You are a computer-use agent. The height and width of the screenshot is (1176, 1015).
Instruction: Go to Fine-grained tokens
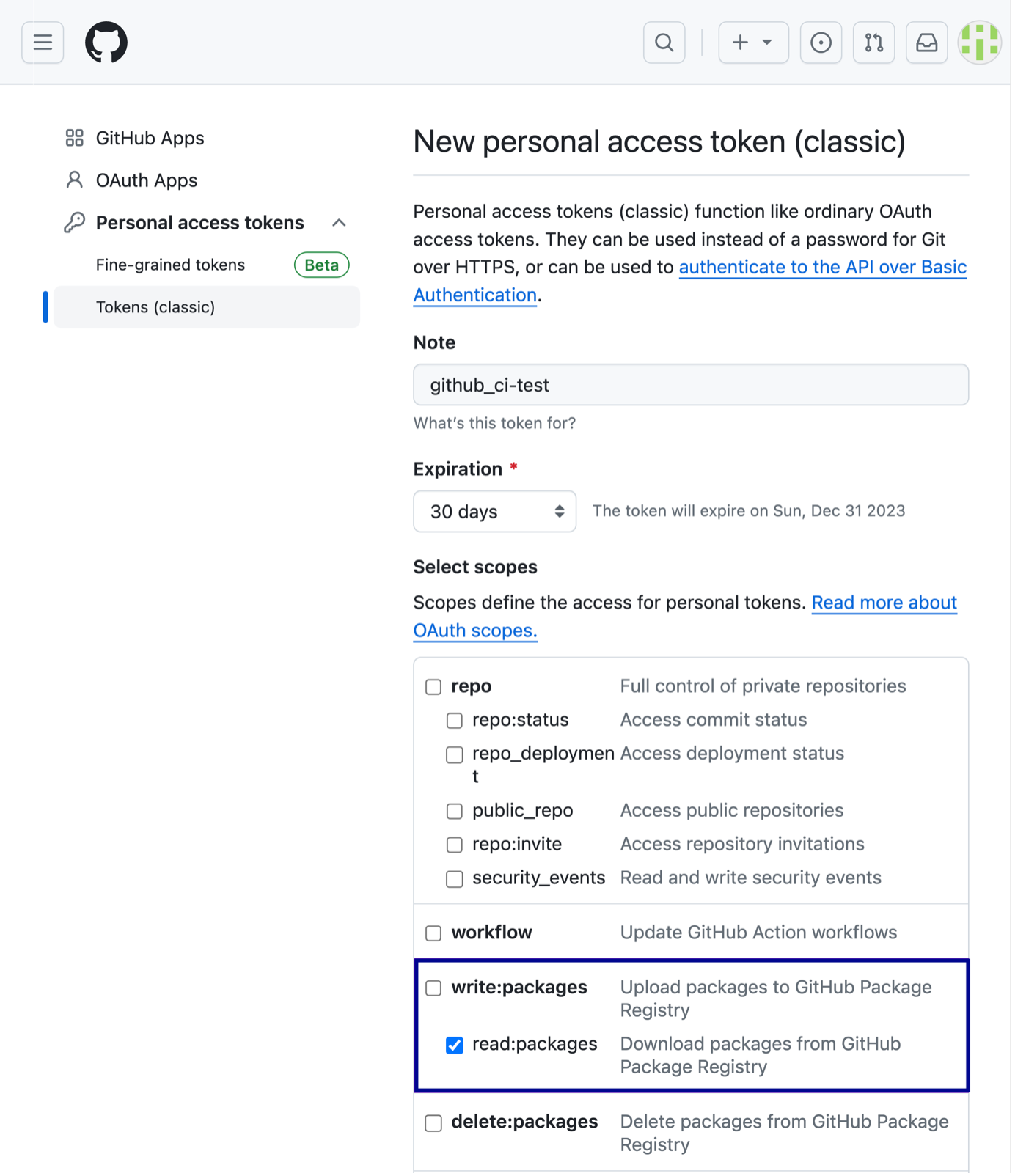tap(170, 265)
